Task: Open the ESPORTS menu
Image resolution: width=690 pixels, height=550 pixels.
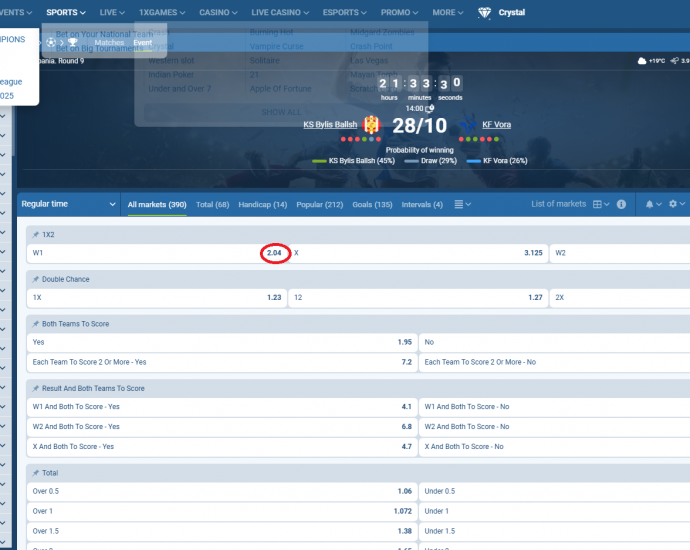Action: [x=345, y=12]
